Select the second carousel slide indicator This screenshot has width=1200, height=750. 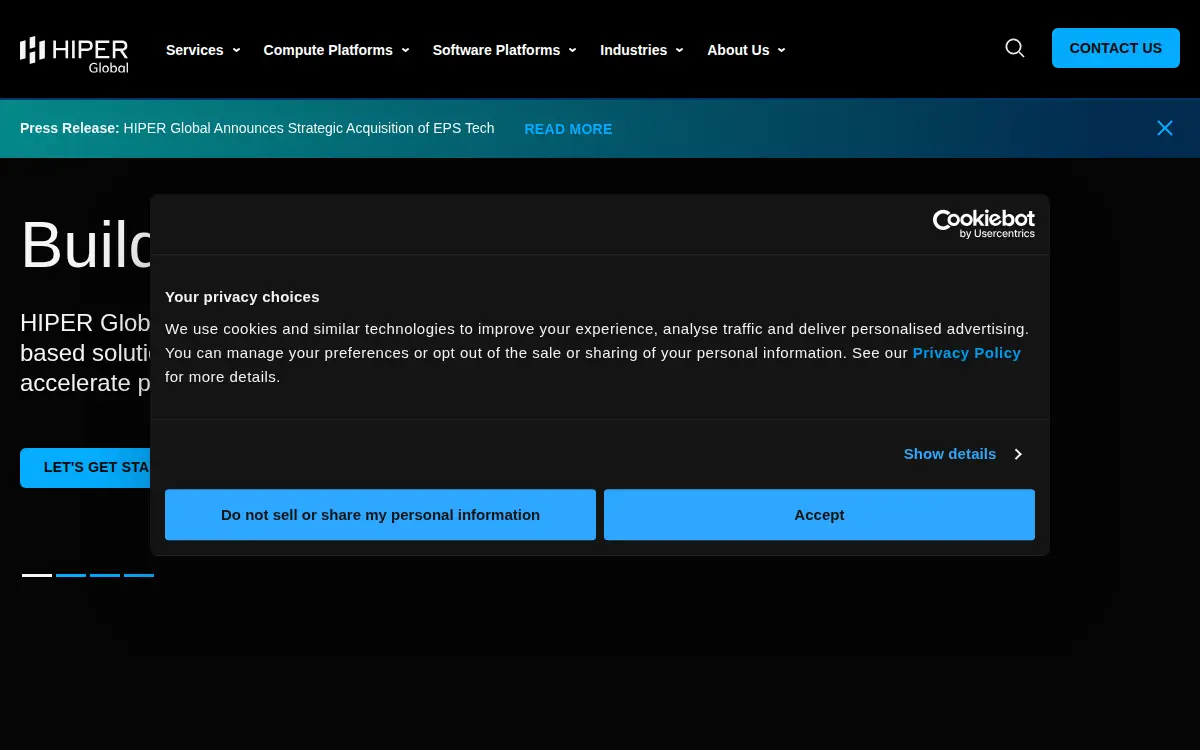(71, 575)
